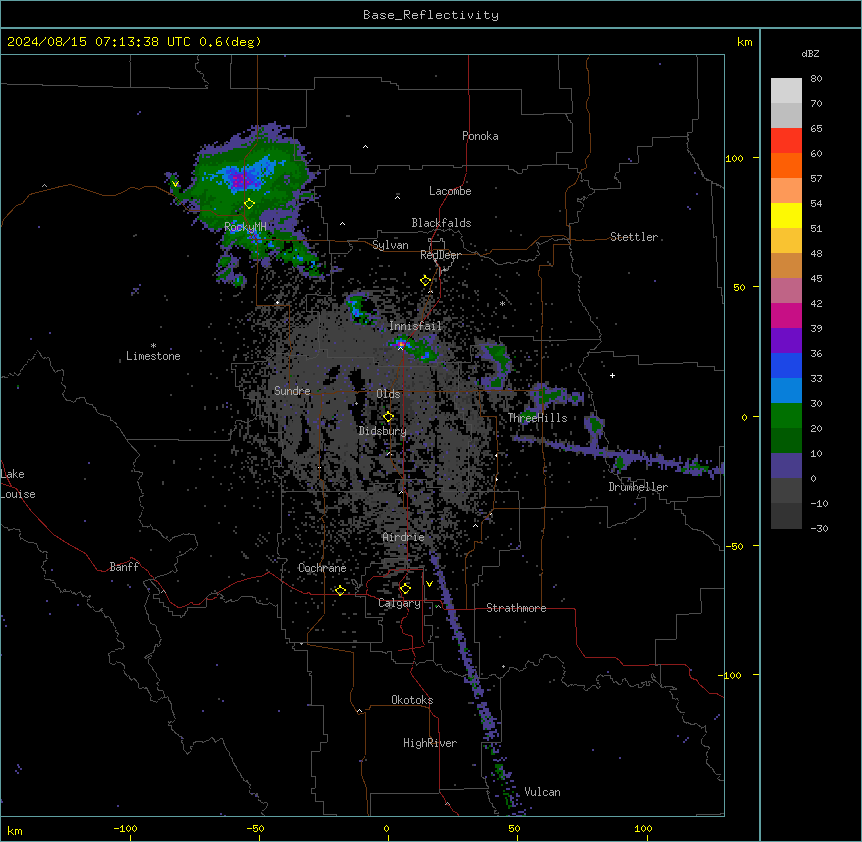Click the magenta storm core northwest of RockyMH
Image resolution: width=862 pixels, height=842 pixels.
point(241,179)
